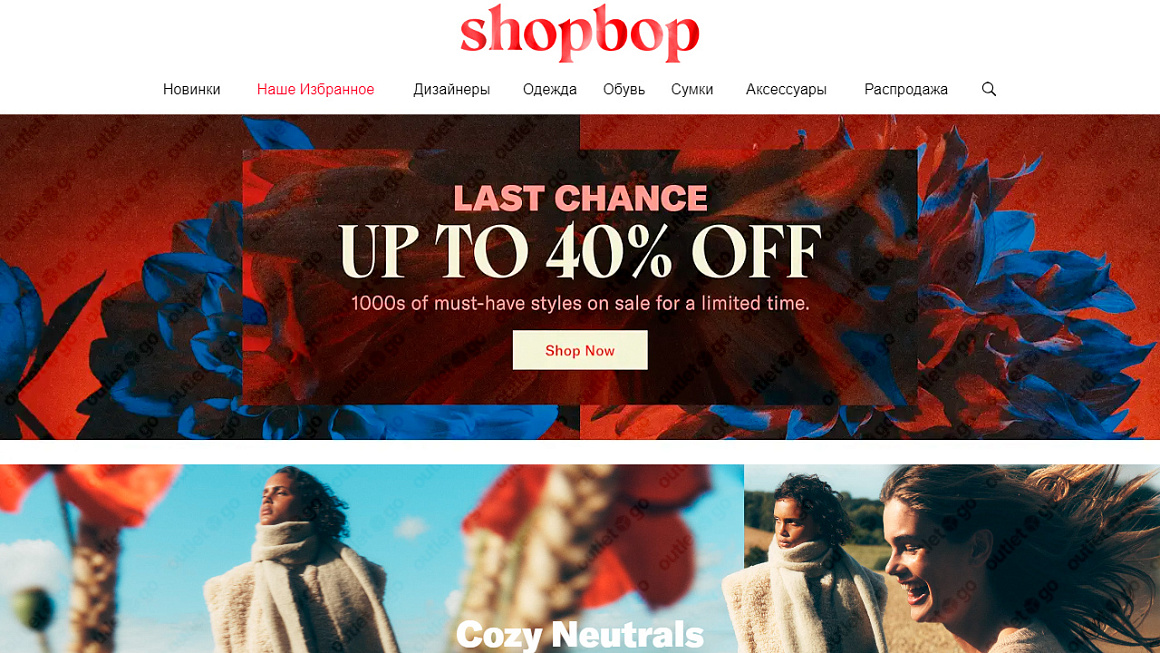Click the Shop Now button

580,351
